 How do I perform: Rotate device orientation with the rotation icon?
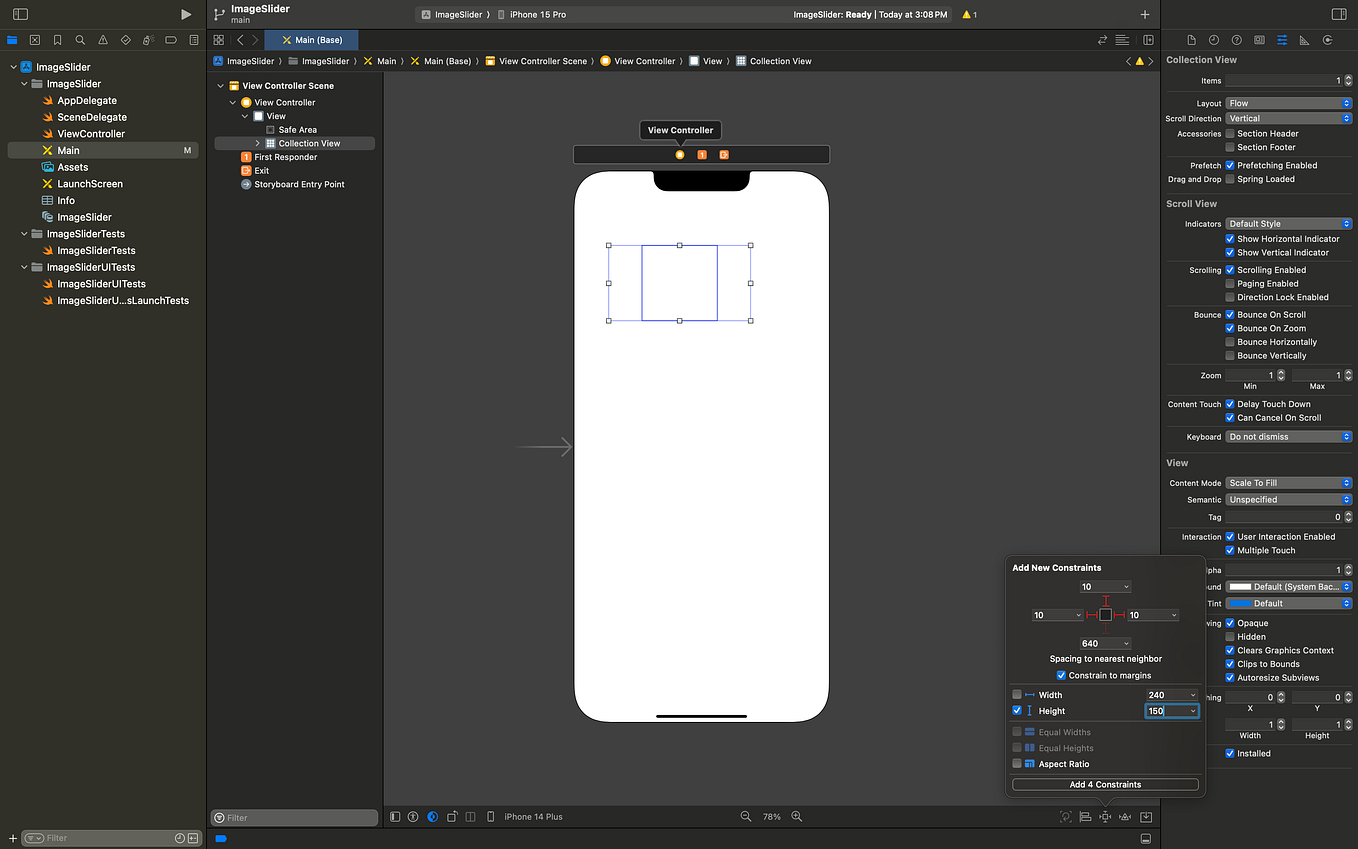451,817
